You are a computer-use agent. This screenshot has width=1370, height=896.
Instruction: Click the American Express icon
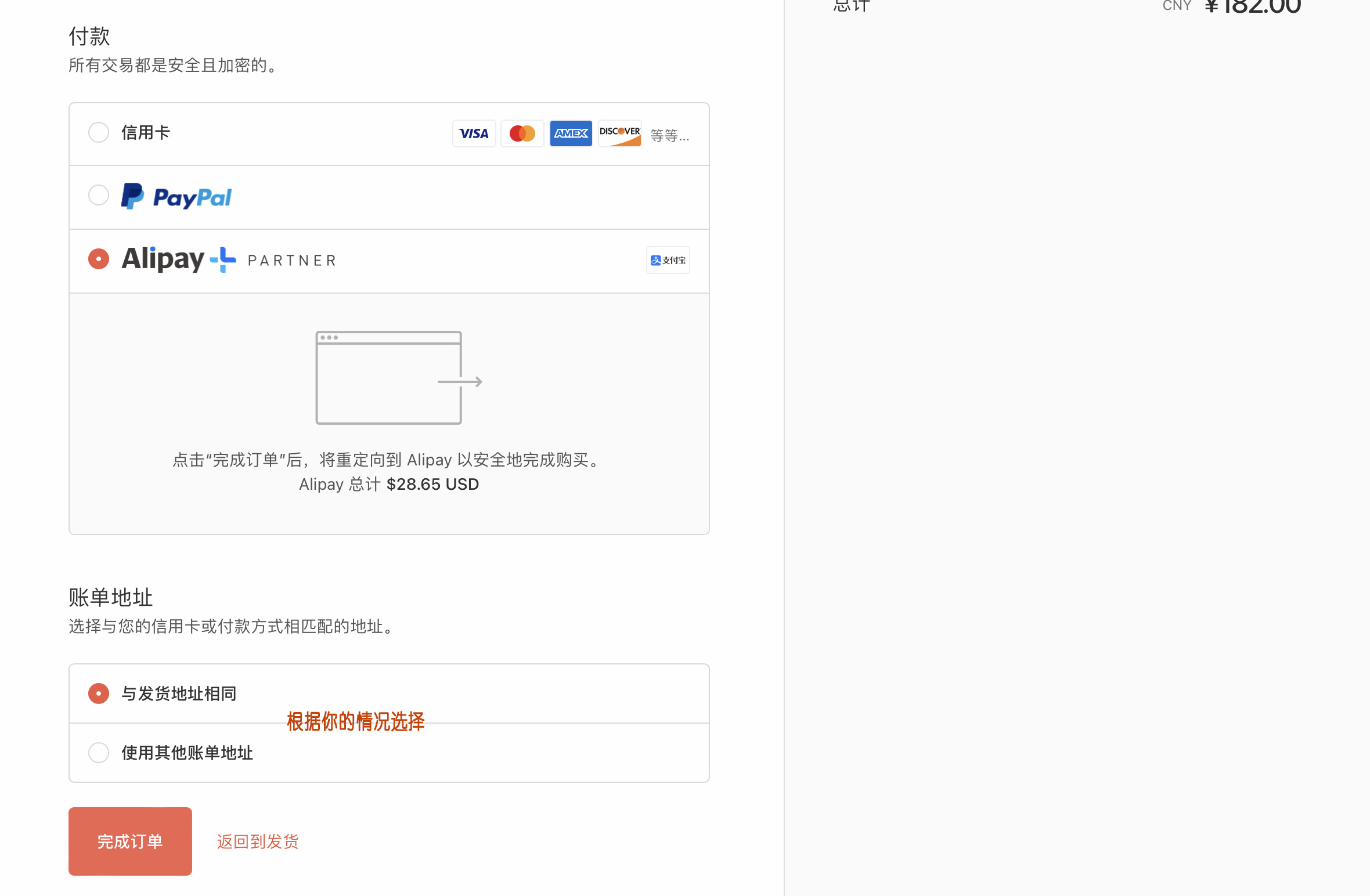(x=571, y=133)
